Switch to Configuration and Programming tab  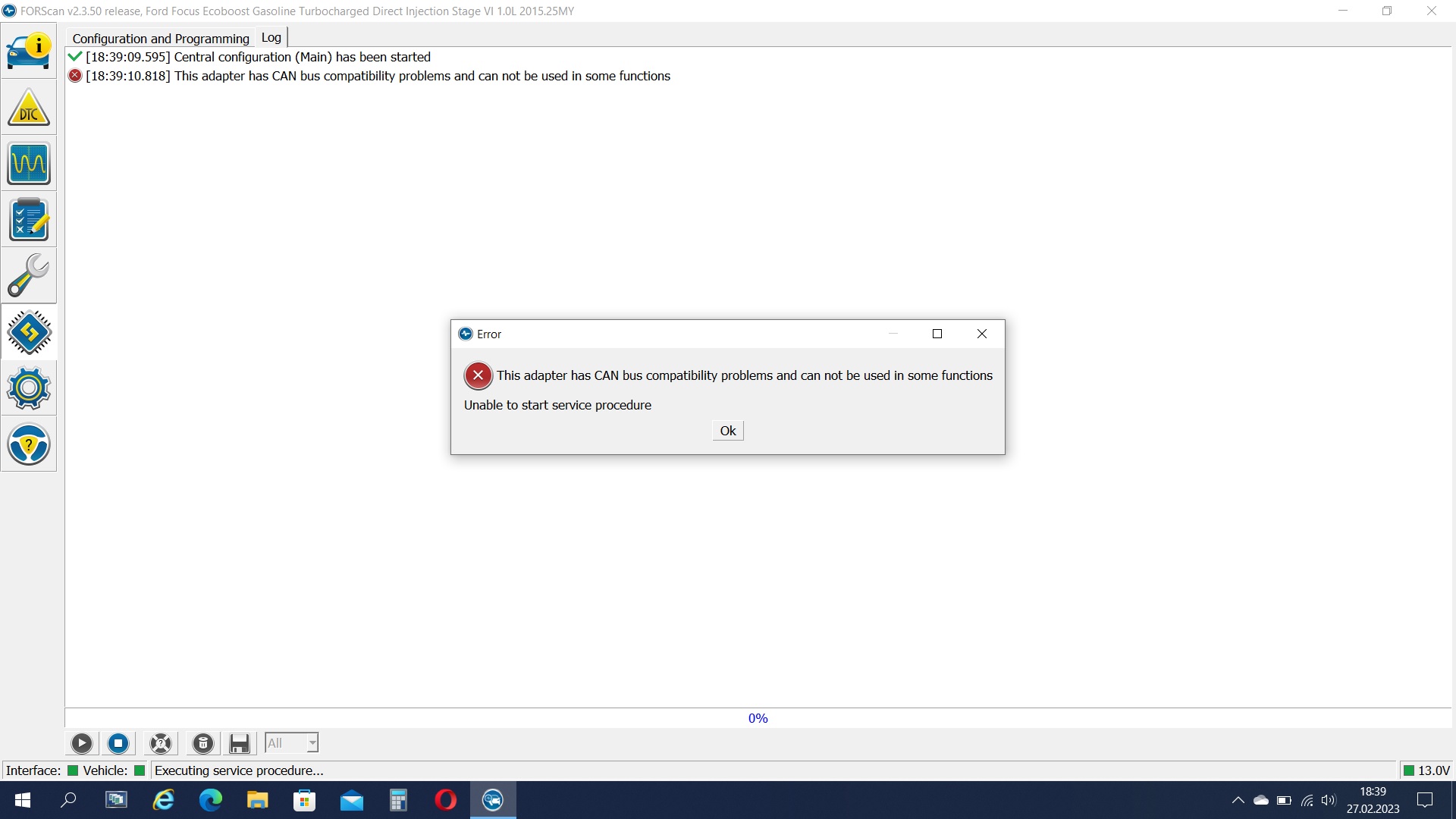tap(161, 38)
